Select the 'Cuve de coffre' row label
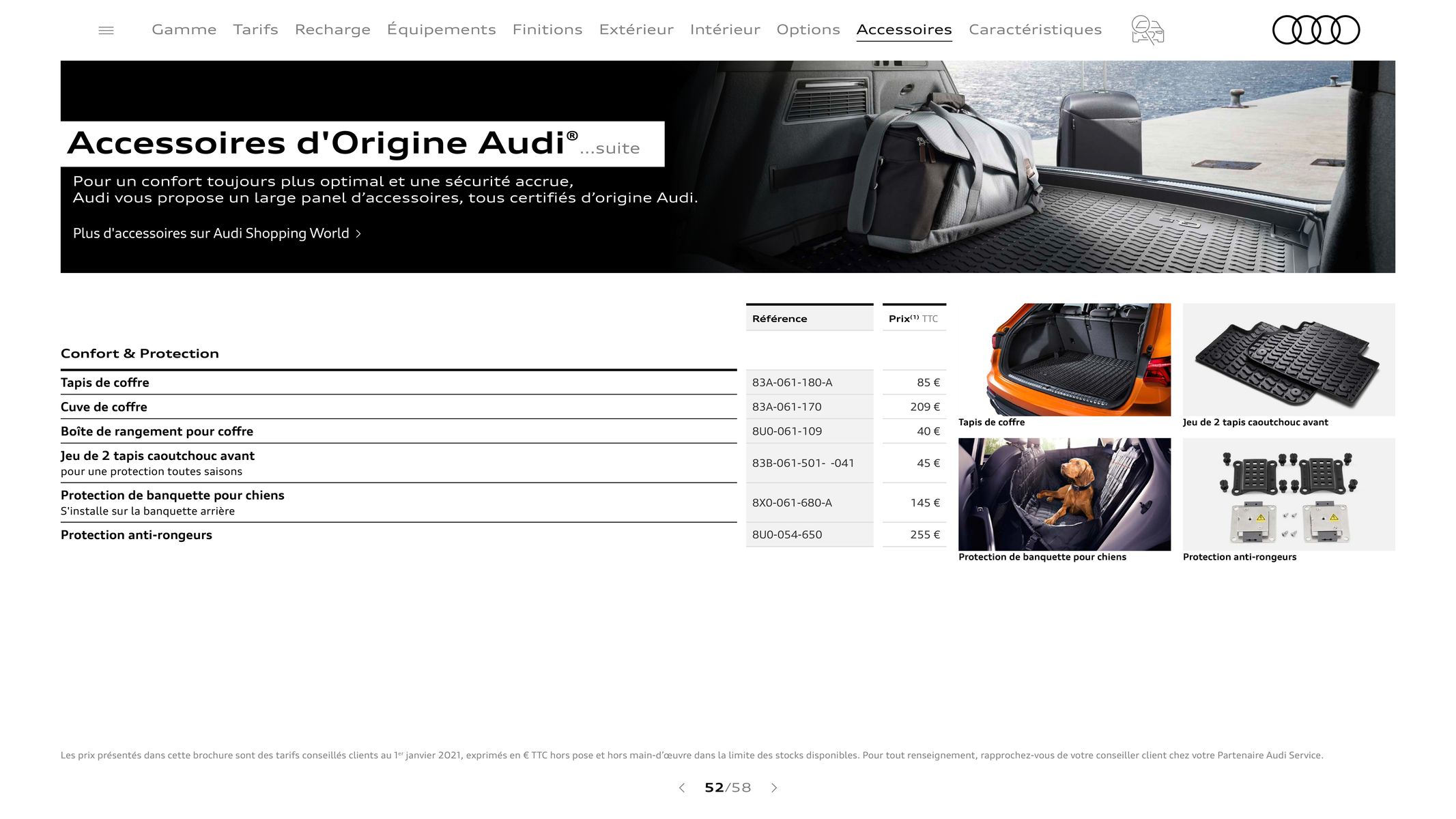Screen dimensions: 1456x819 (104, 407)
